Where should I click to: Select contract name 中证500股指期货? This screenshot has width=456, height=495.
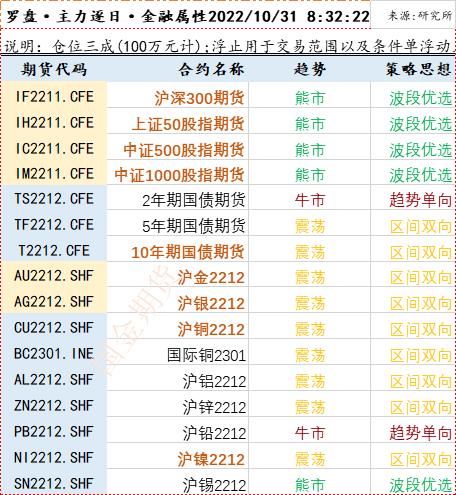[184, 150]
